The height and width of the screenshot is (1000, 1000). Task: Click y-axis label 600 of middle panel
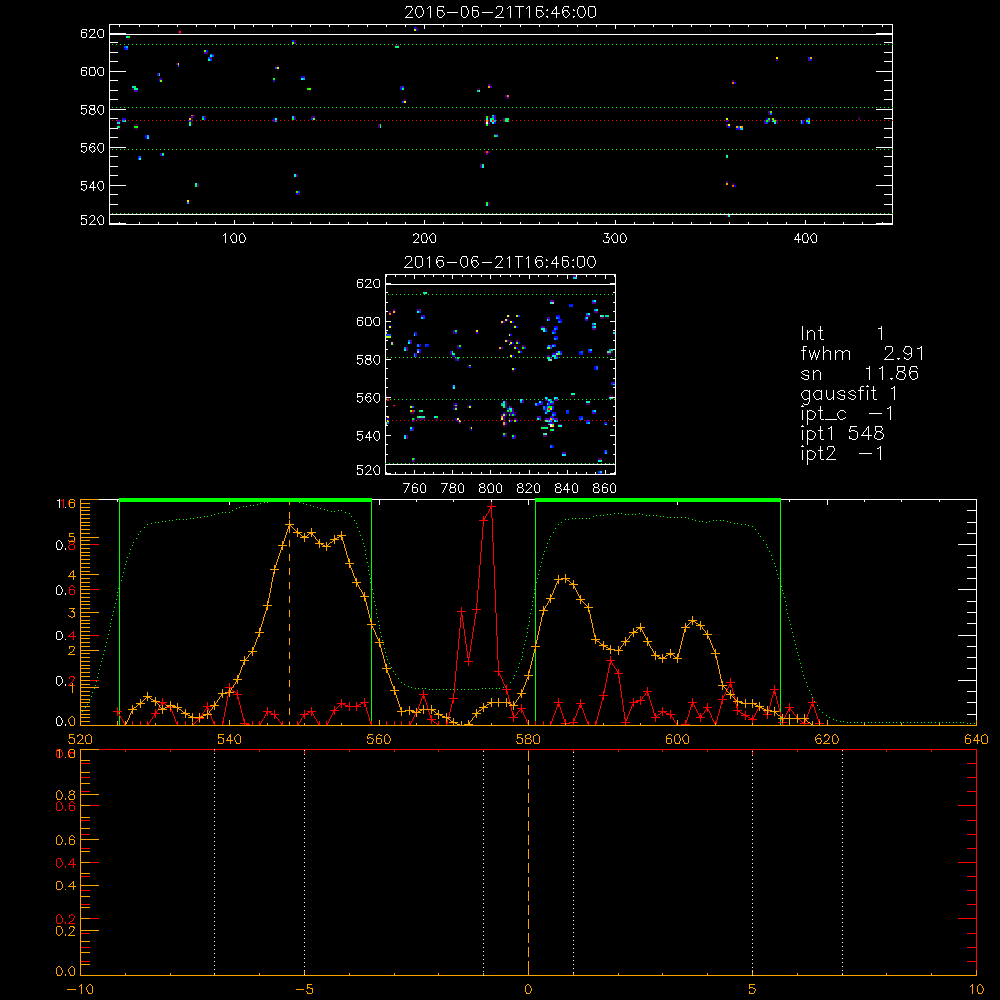click(x=368, y=321)
